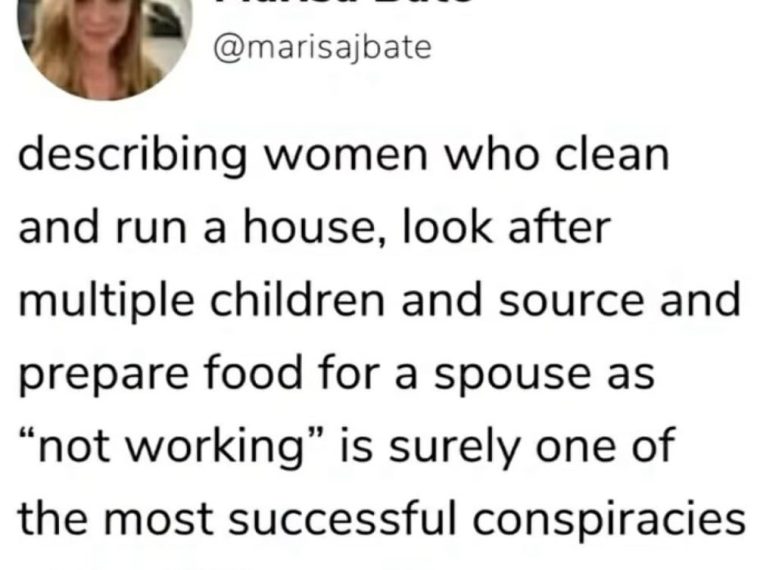The width and height of the screenshot is (760, 570).
Task: Click the word "conspiracies" in the tweet
Action: pos(609,520)
